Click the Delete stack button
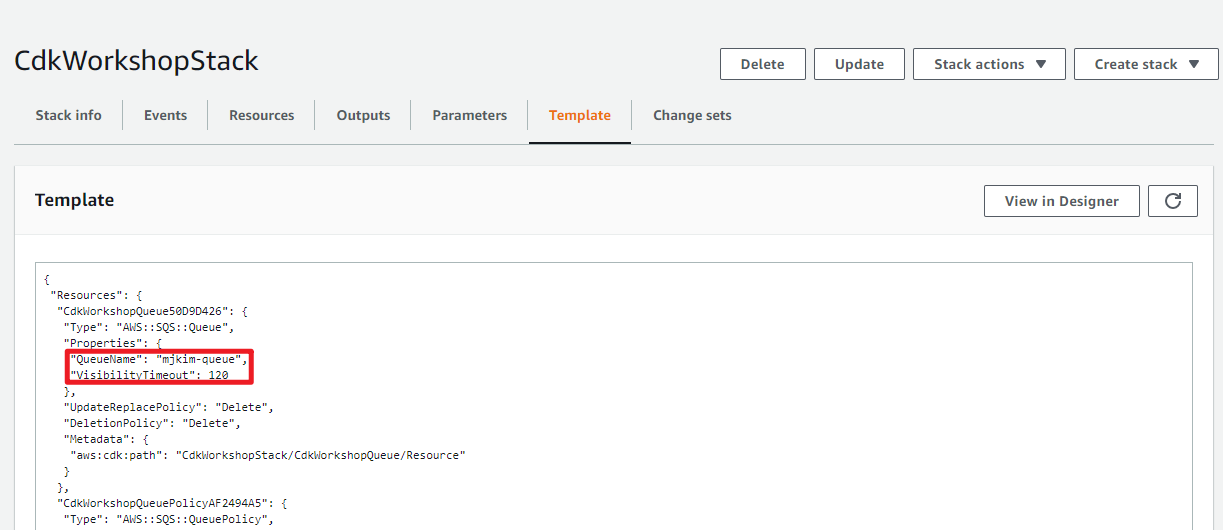This screenshot has height=530, width=1223. click(762, 64)
